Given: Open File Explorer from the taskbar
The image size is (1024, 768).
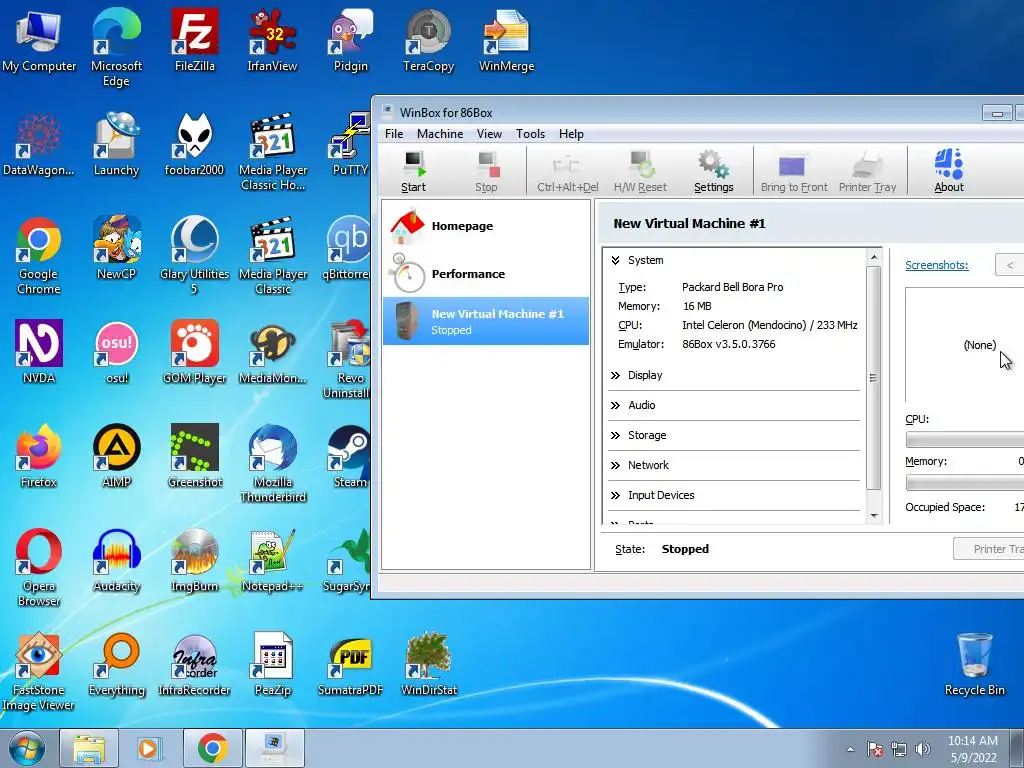Looking at the screenshot, I should click(89, 748).
